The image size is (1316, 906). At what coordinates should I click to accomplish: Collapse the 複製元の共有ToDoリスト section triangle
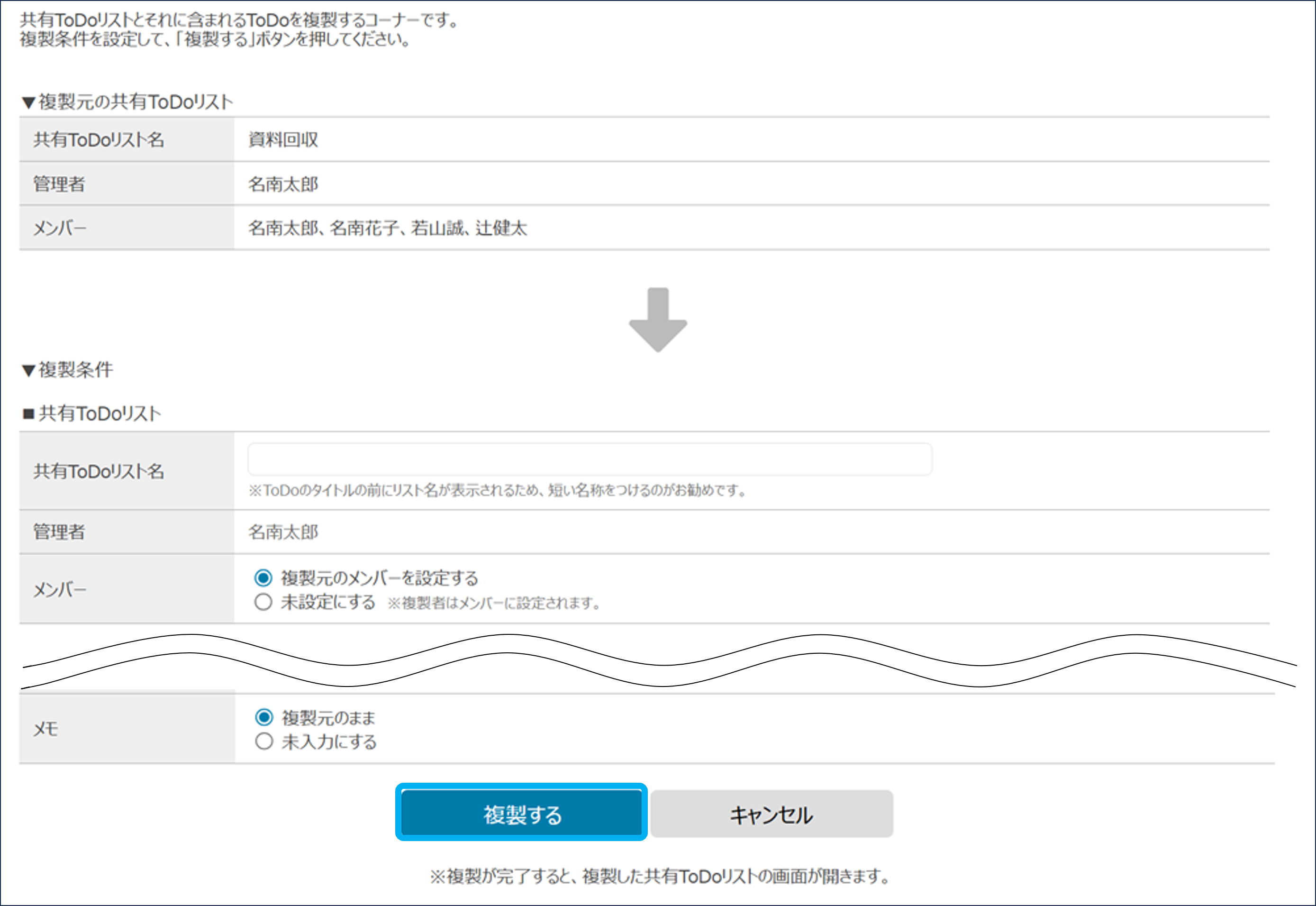click(x=28, y=103)
